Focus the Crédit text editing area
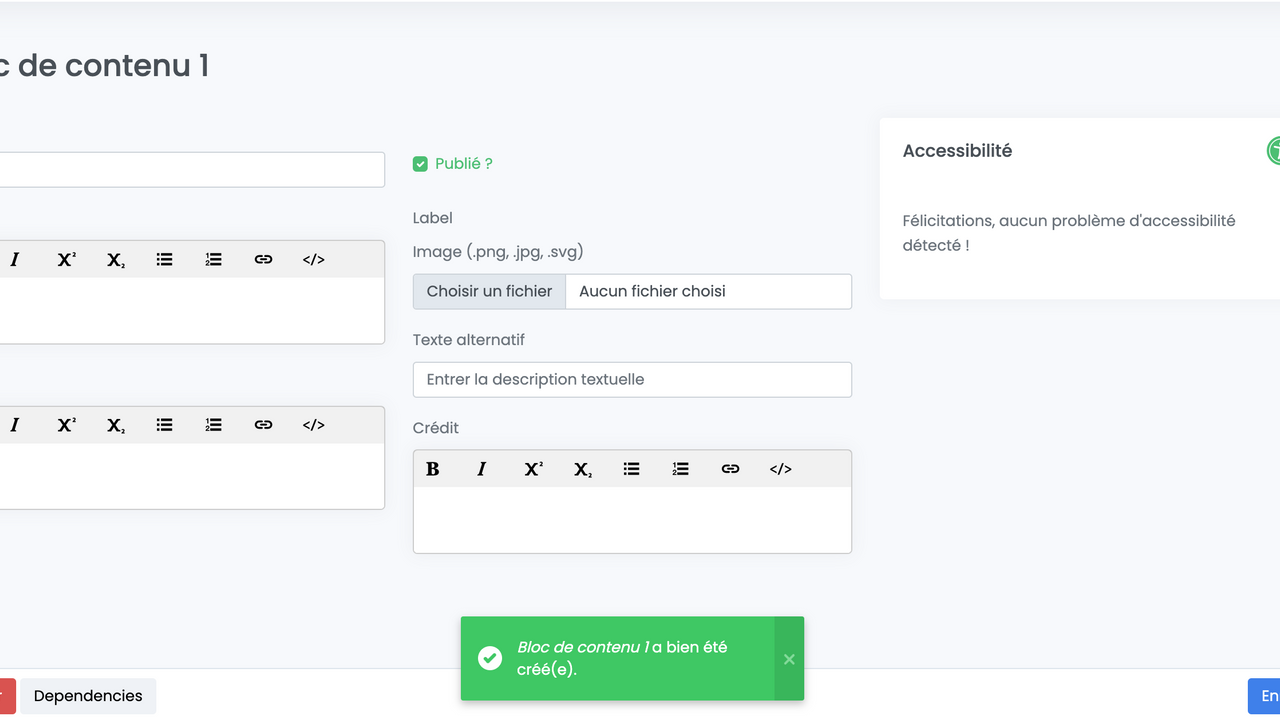The width and height of the screenshot is (1280, 720). pyautogui.click(x=632, y=520)
